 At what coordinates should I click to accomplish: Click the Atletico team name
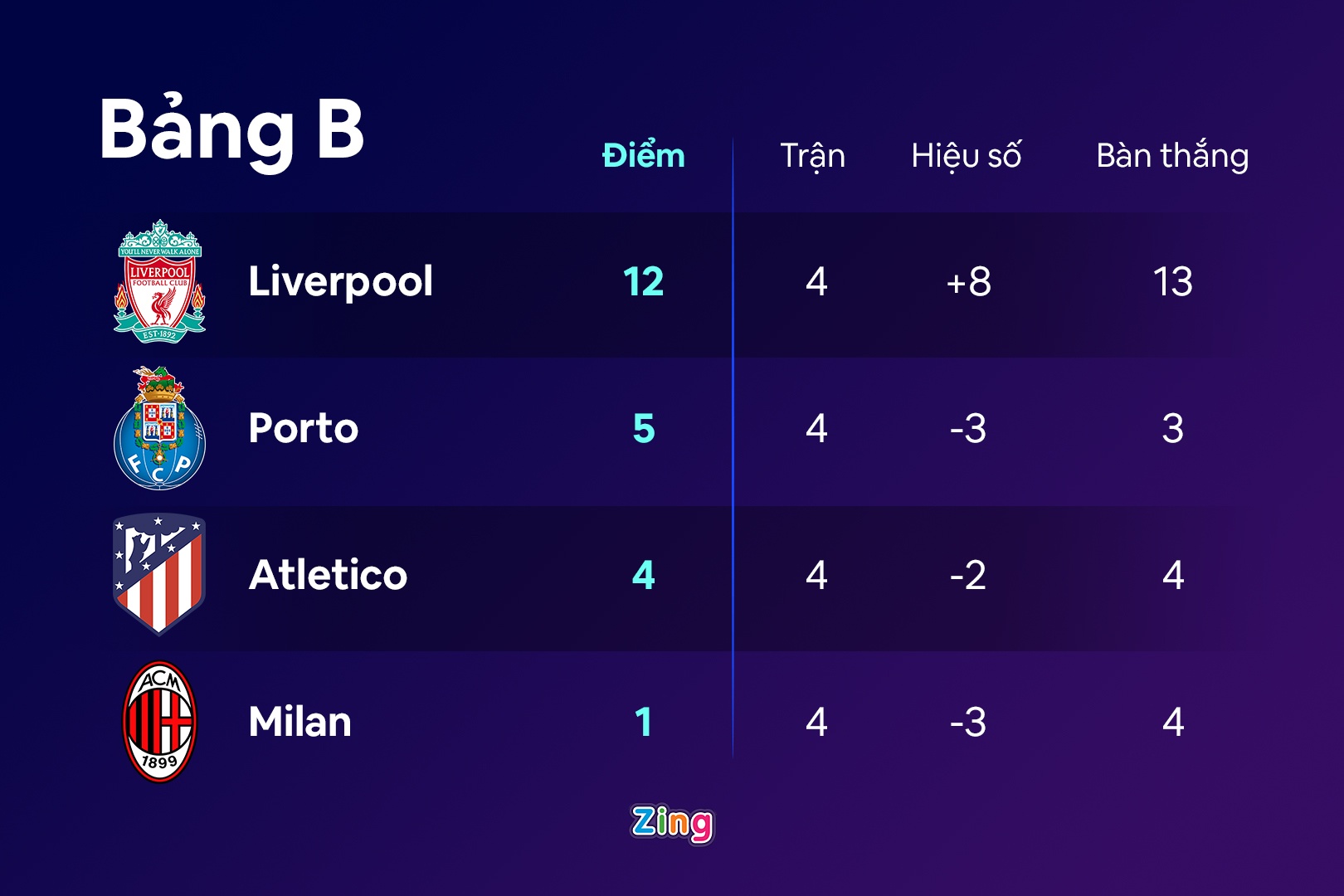tap(329, 575)
